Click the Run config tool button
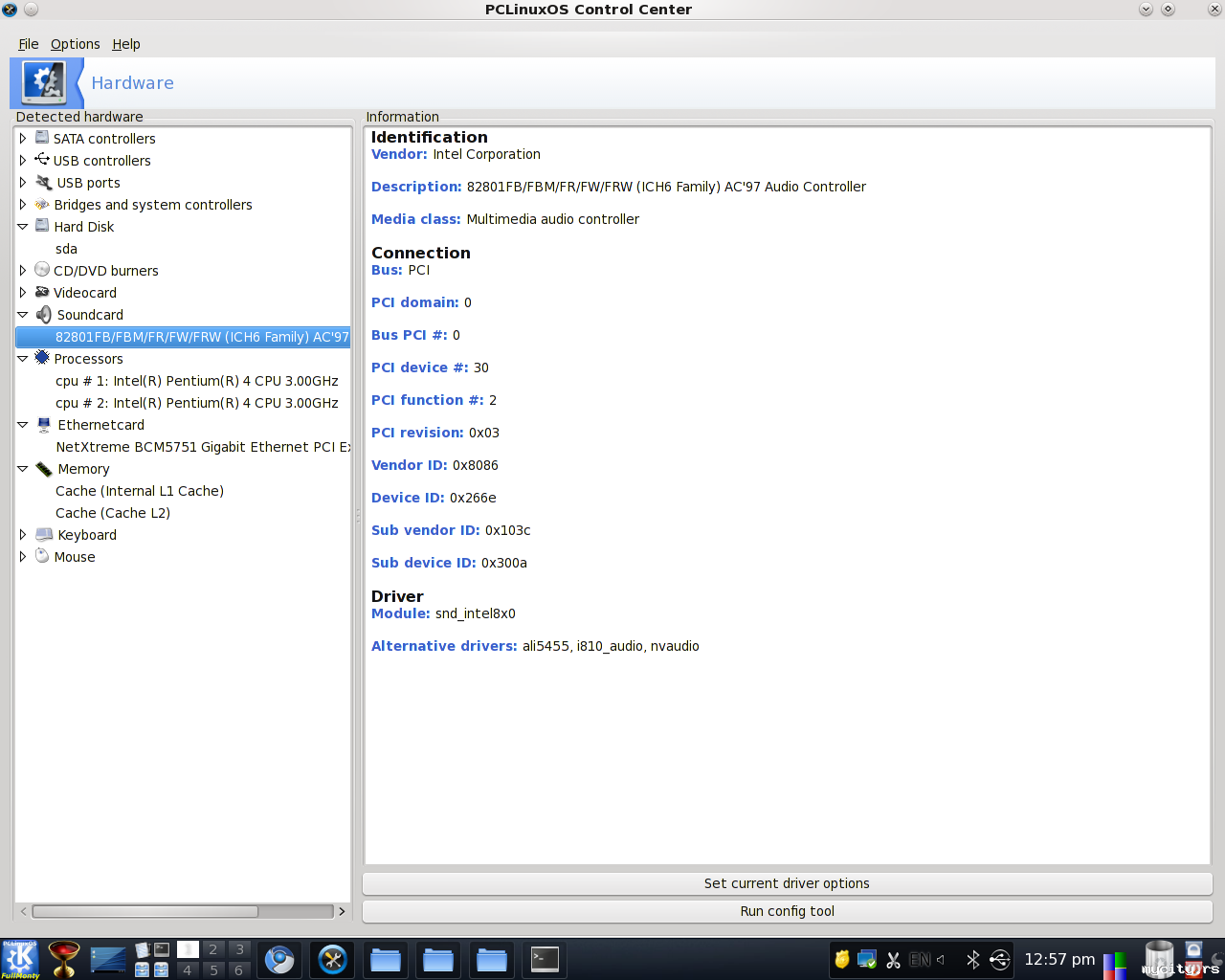The width and height of the screenshot is (1225, 980). point(788,911)
